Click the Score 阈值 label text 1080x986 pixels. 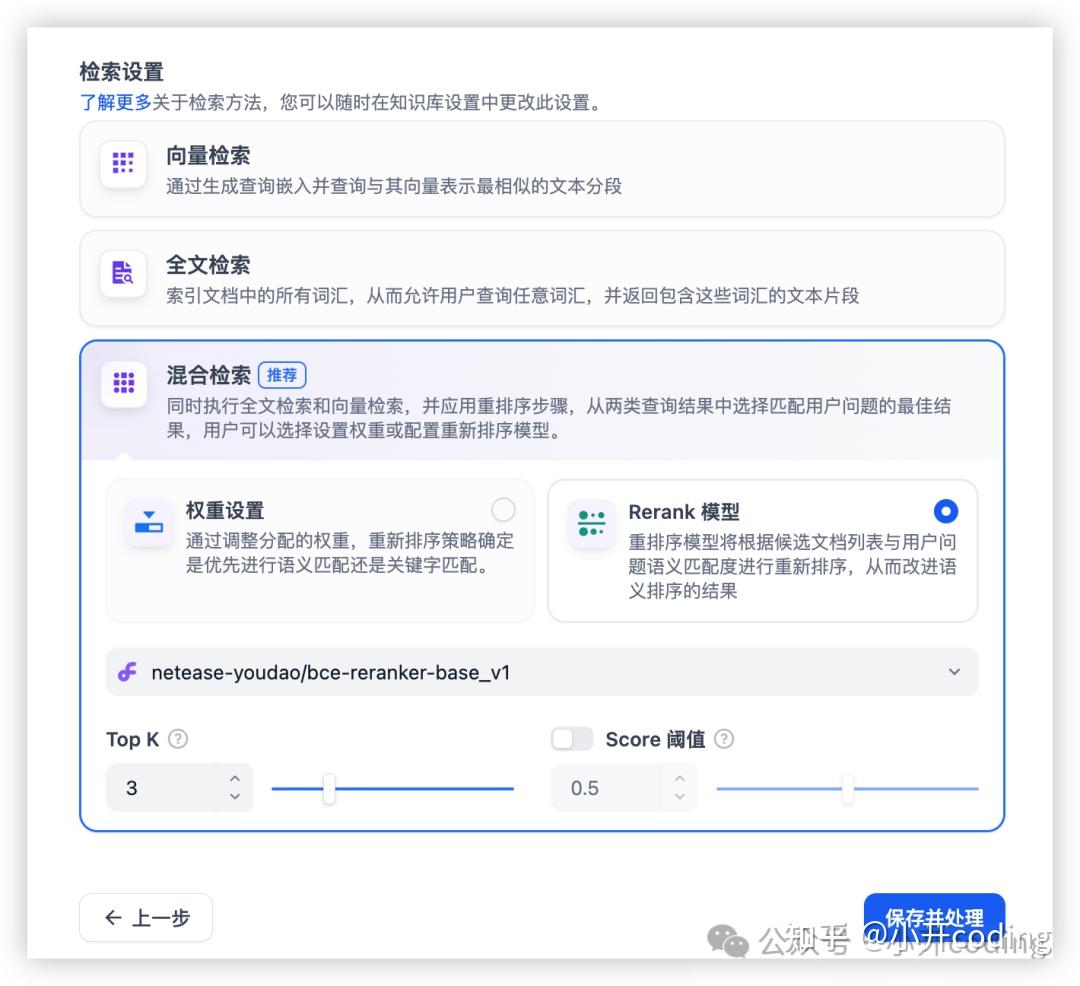pyautogui.click(x=655, y=740)
